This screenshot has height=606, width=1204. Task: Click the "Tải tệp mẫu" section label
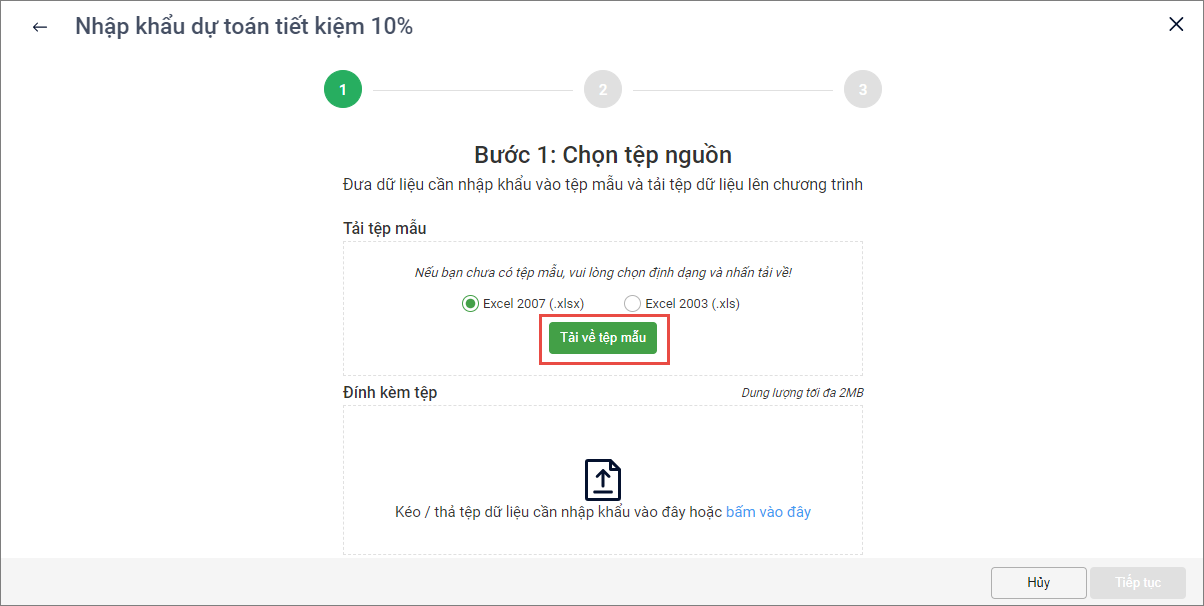coord(385,229)
